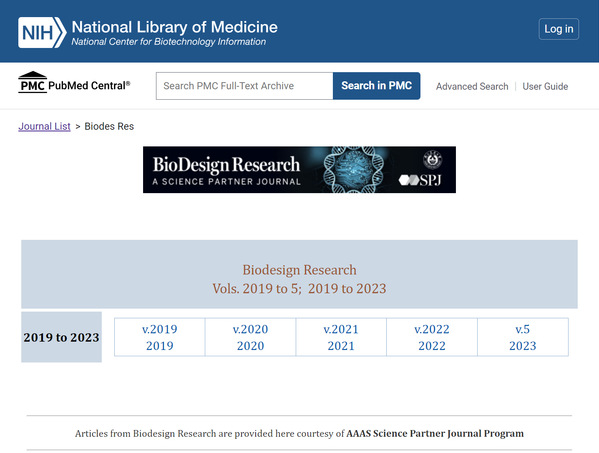Open volume v.2019 issue list

(160, 337)
